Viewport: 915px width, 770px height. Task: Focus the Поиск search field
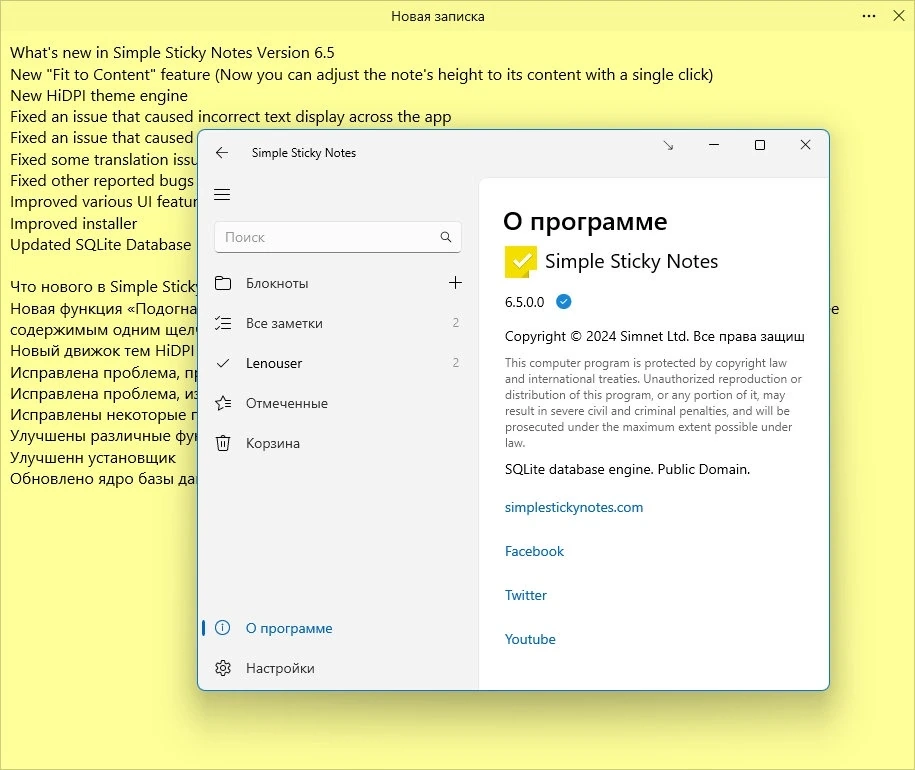337,237
